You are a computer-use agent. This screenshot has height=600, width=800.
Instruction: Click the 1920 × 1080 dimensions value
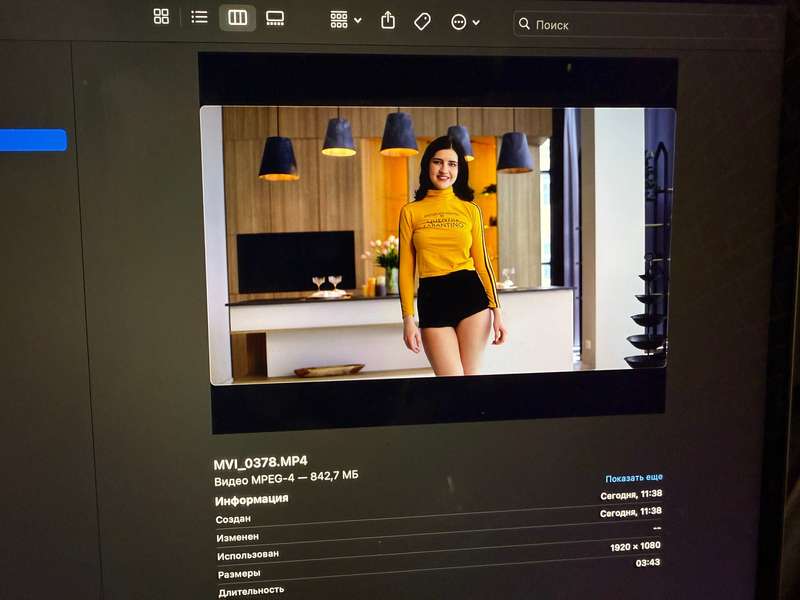pos(635,546)
